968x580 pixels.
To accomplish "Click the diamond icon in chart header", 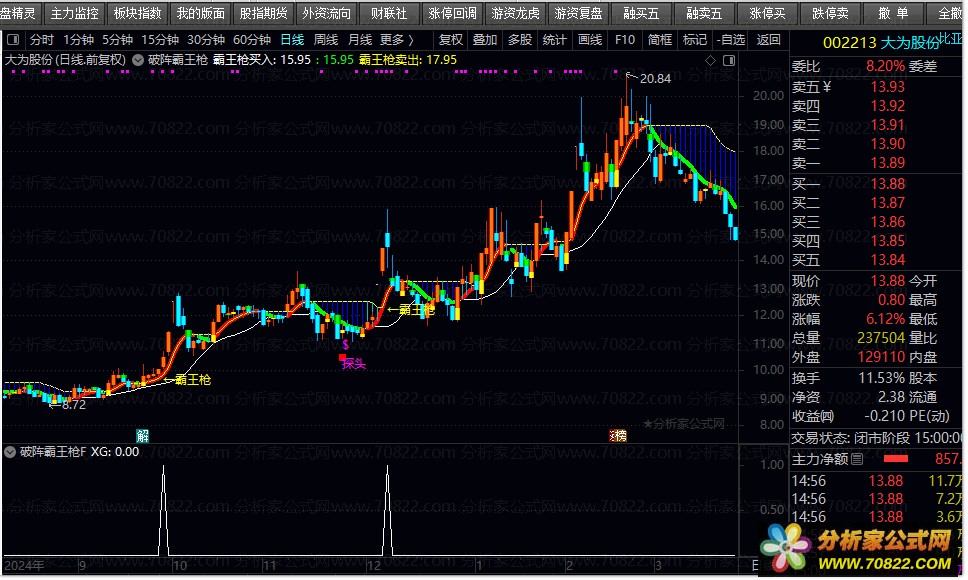I will coord(711,60).
